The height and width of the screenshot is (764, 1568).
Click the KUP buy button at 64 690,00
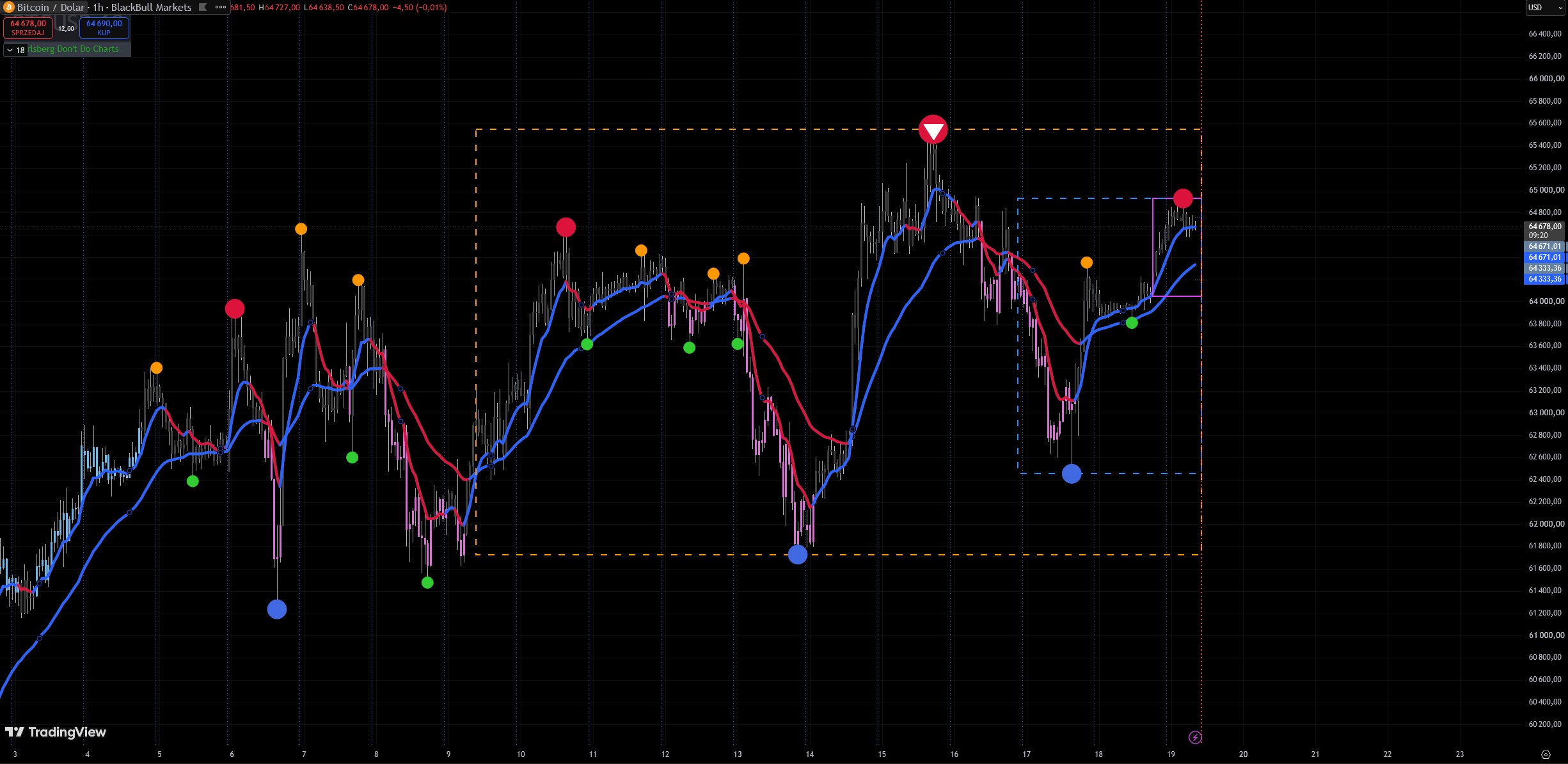point(104,28)
